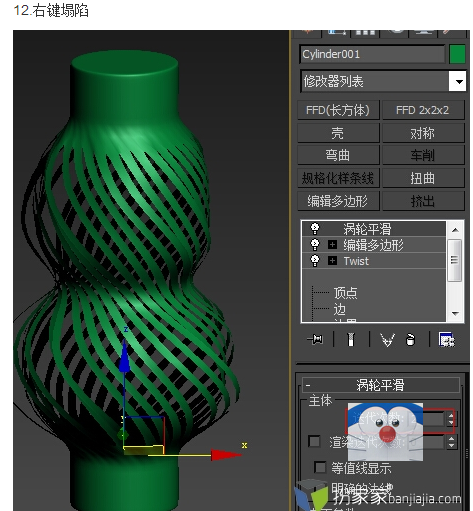473x511 pixels.
Task: Decrease 渲染迭代次数 with spinner down arrow
Action: [x=451, y=446]
